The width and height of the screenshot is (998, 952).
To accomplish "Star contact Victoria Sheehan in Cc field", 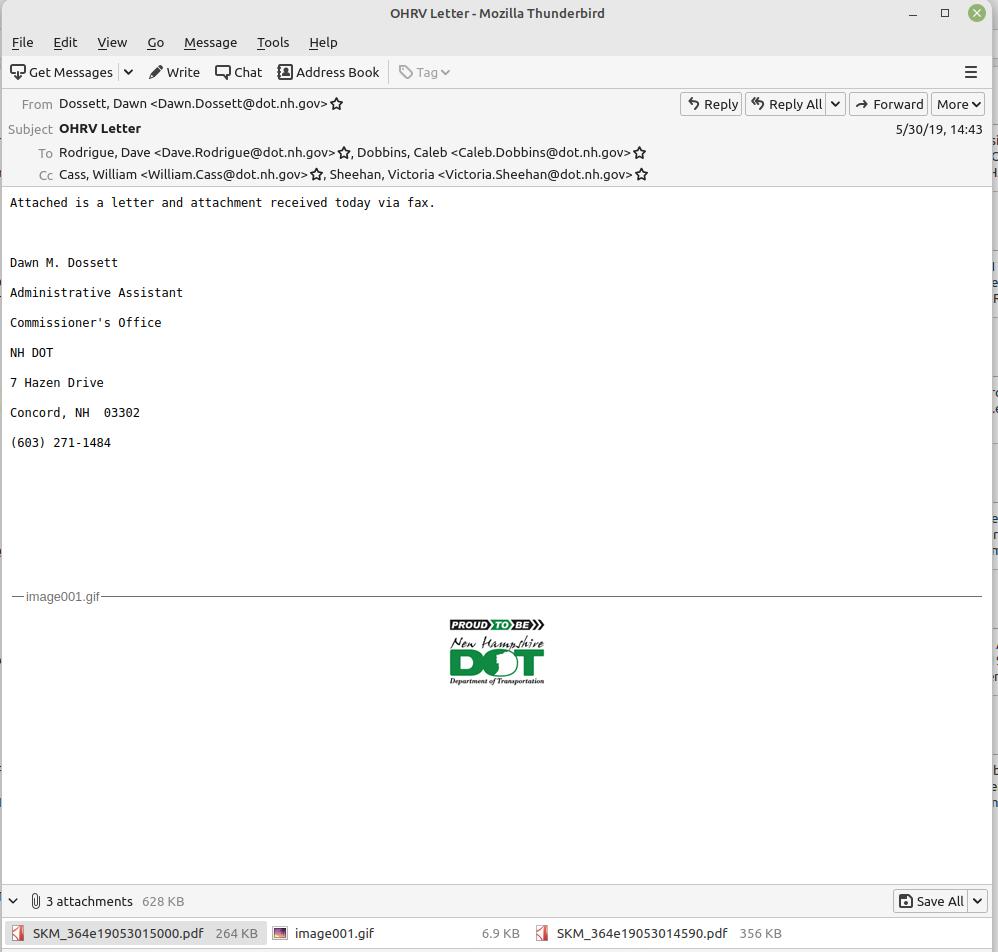I will pyautogui.click(x=642, y=175).
